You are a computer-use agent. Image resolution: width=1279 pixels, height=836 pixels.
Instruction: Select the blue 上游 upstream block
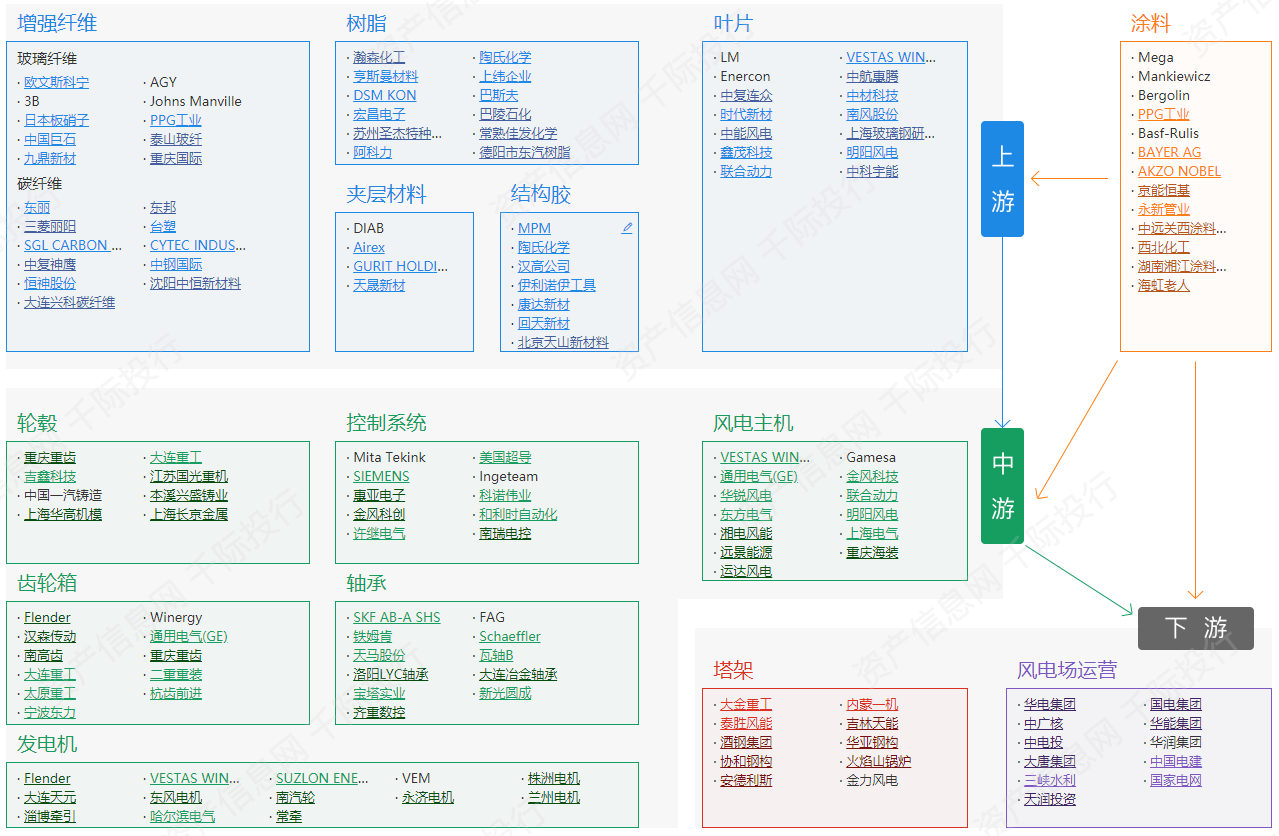[1003, 179]
